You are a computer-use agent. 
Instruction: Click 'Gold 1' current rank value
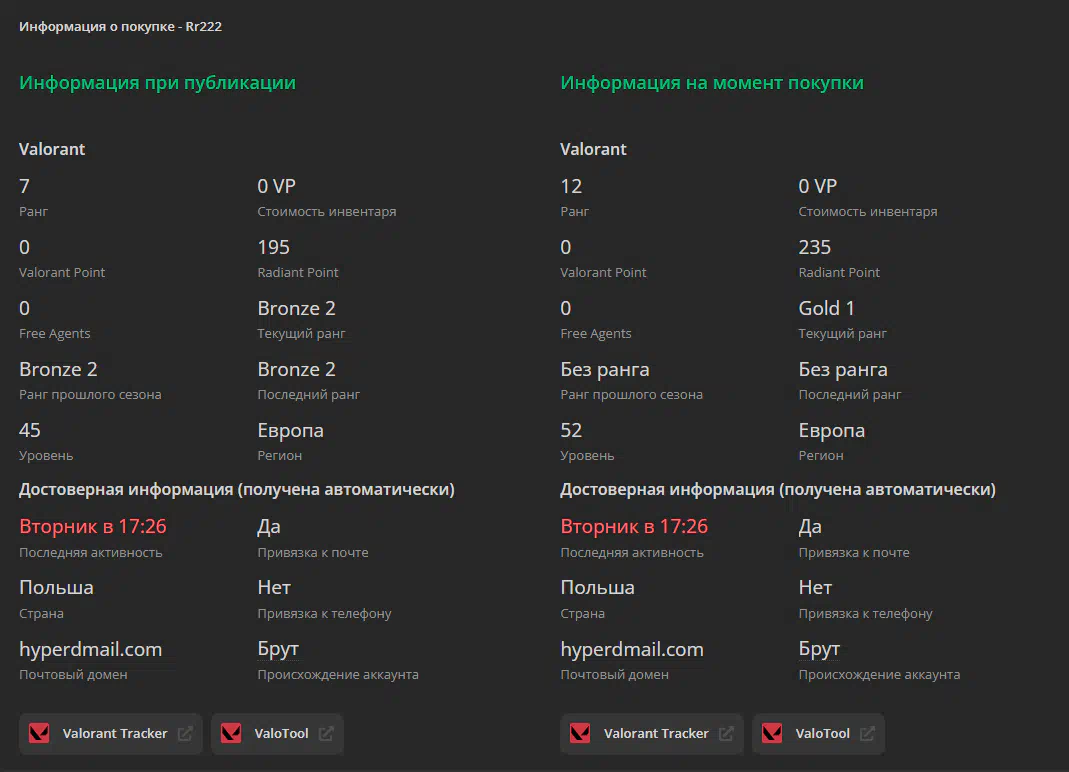click(826, 308)
